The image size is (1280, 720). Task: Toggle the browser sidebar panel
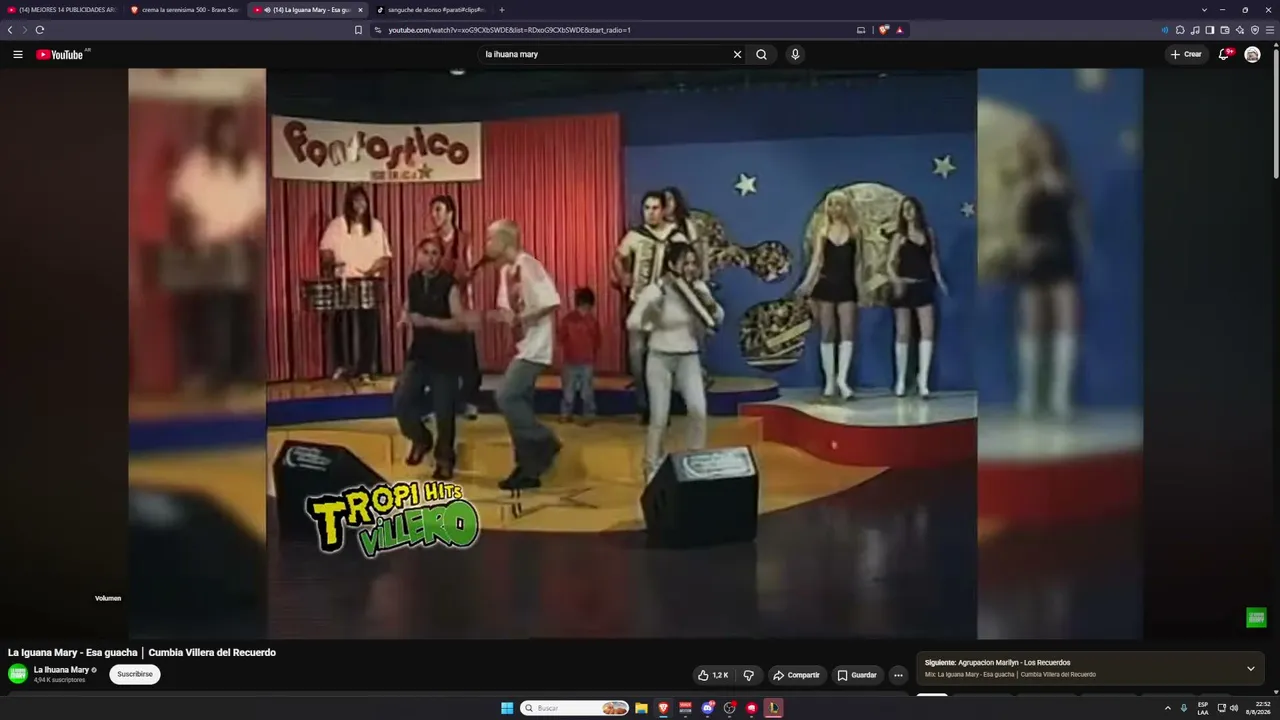[1210, 30]
